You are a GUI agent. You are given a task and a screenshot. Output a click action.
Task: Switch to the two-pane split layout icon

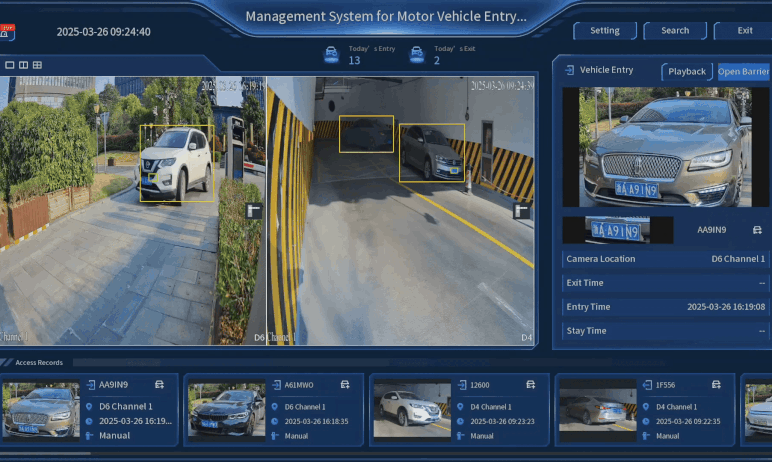coord(23,65)
